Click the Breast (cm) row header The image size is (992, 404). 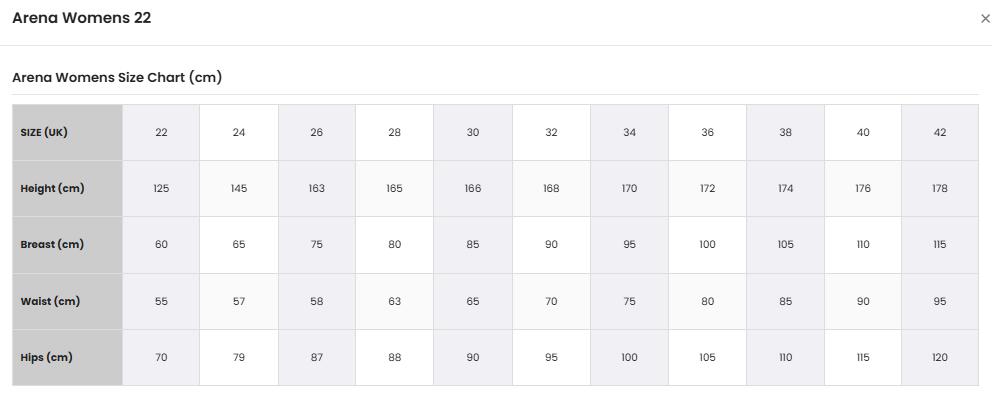point(67,245)
